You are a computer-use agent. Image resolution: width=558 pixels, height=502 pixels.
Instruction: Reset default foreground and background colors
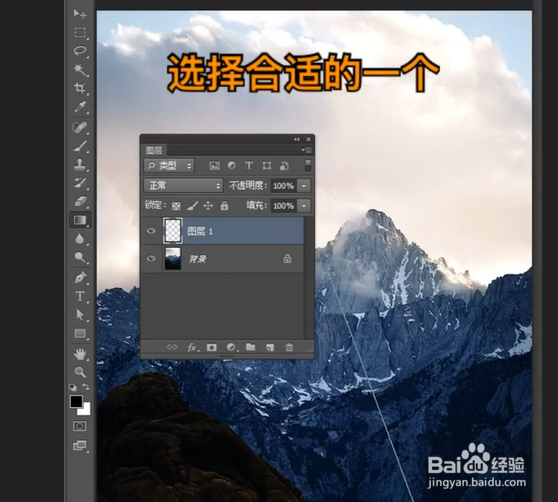point(73,387)
